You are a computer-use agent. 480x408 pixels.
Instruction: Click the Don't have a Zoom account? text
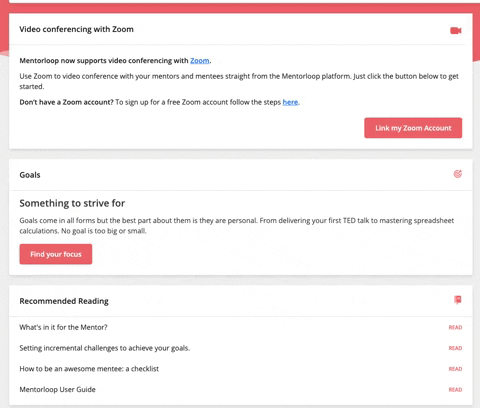pyautogui.click(x=66, y=102)
